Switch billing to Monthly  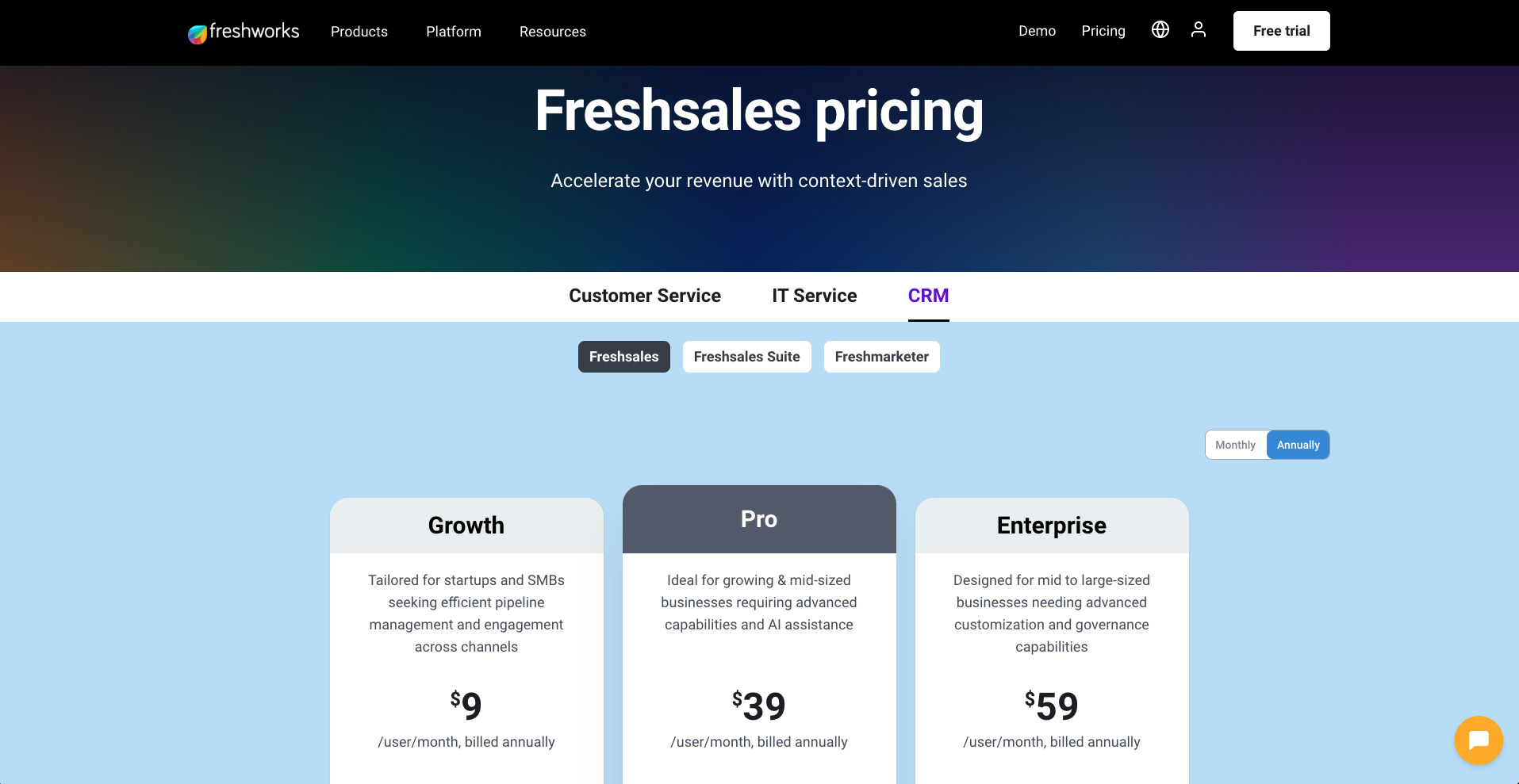click(x=1235, y=445)
